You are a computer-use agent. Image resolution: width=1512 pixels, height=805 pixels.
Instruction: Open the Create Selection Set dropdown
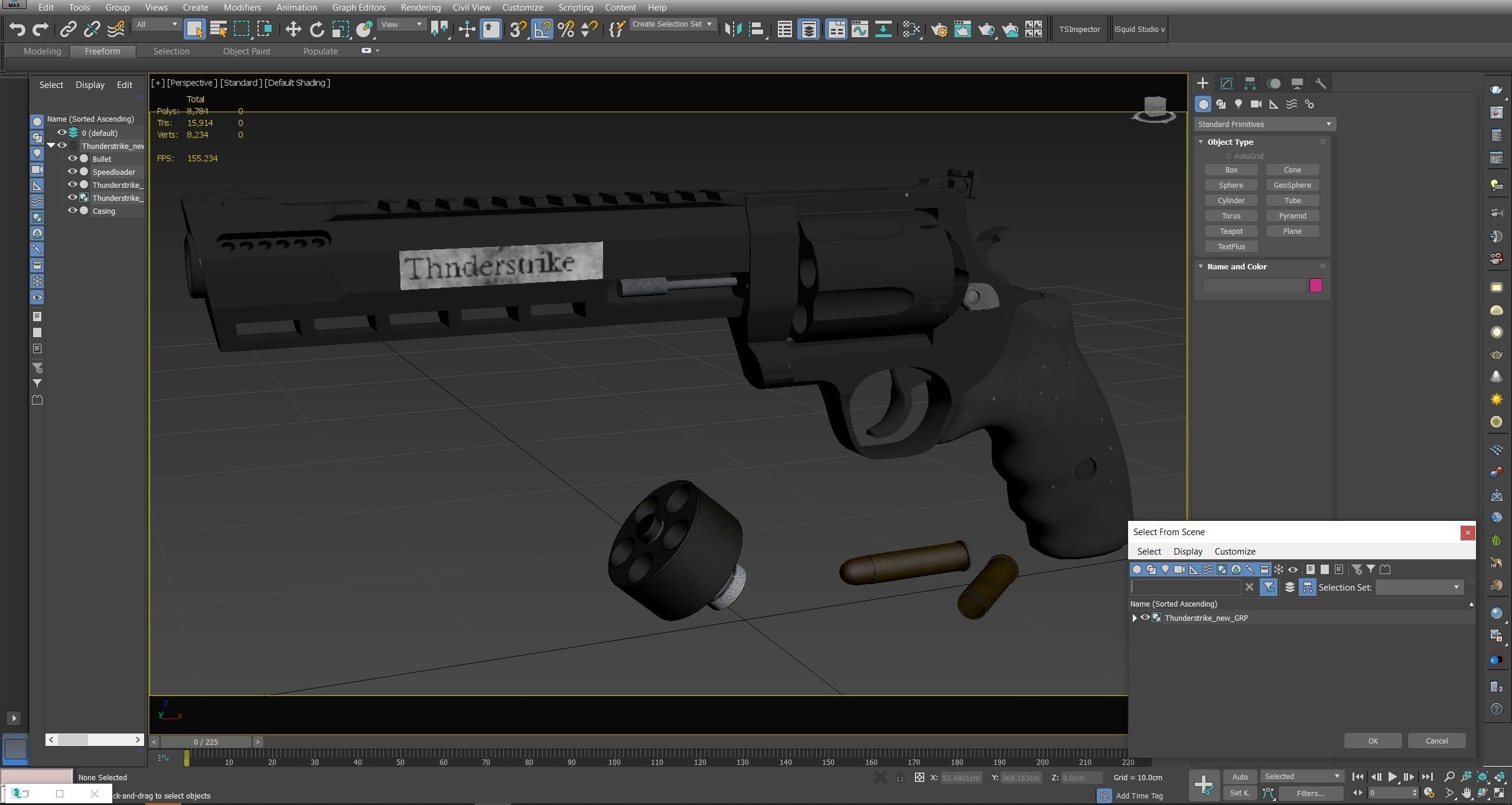(672, 24)
